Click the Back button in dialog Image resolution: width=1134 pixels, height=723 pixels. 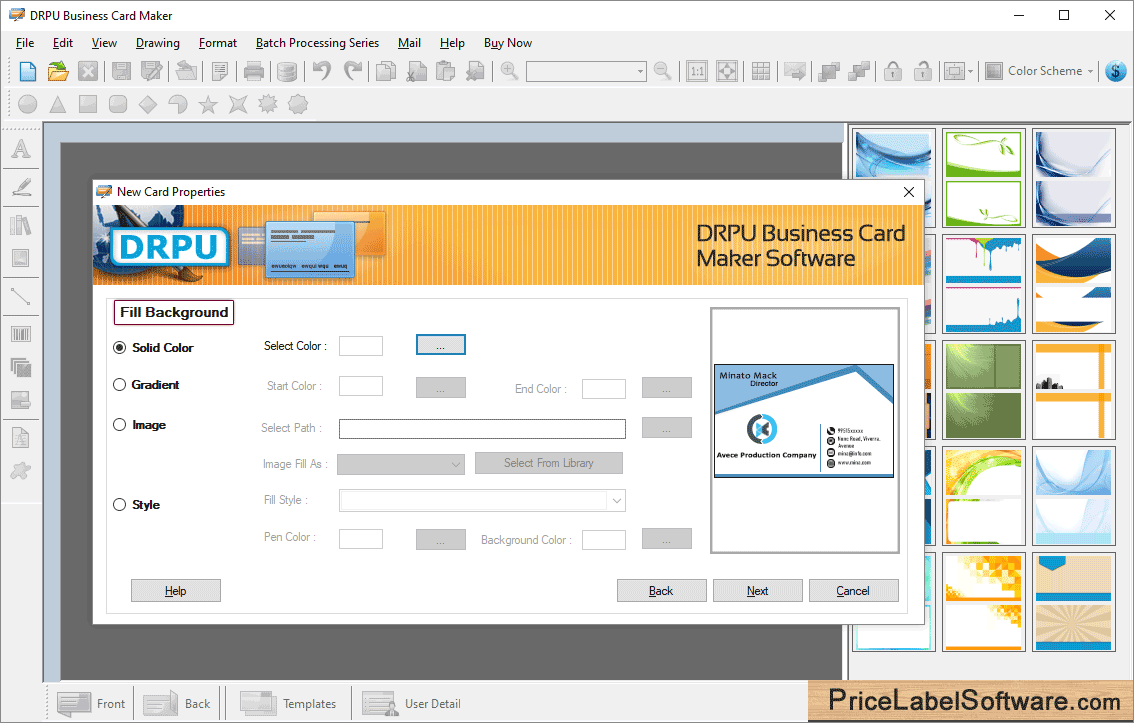tap(661, 591)
